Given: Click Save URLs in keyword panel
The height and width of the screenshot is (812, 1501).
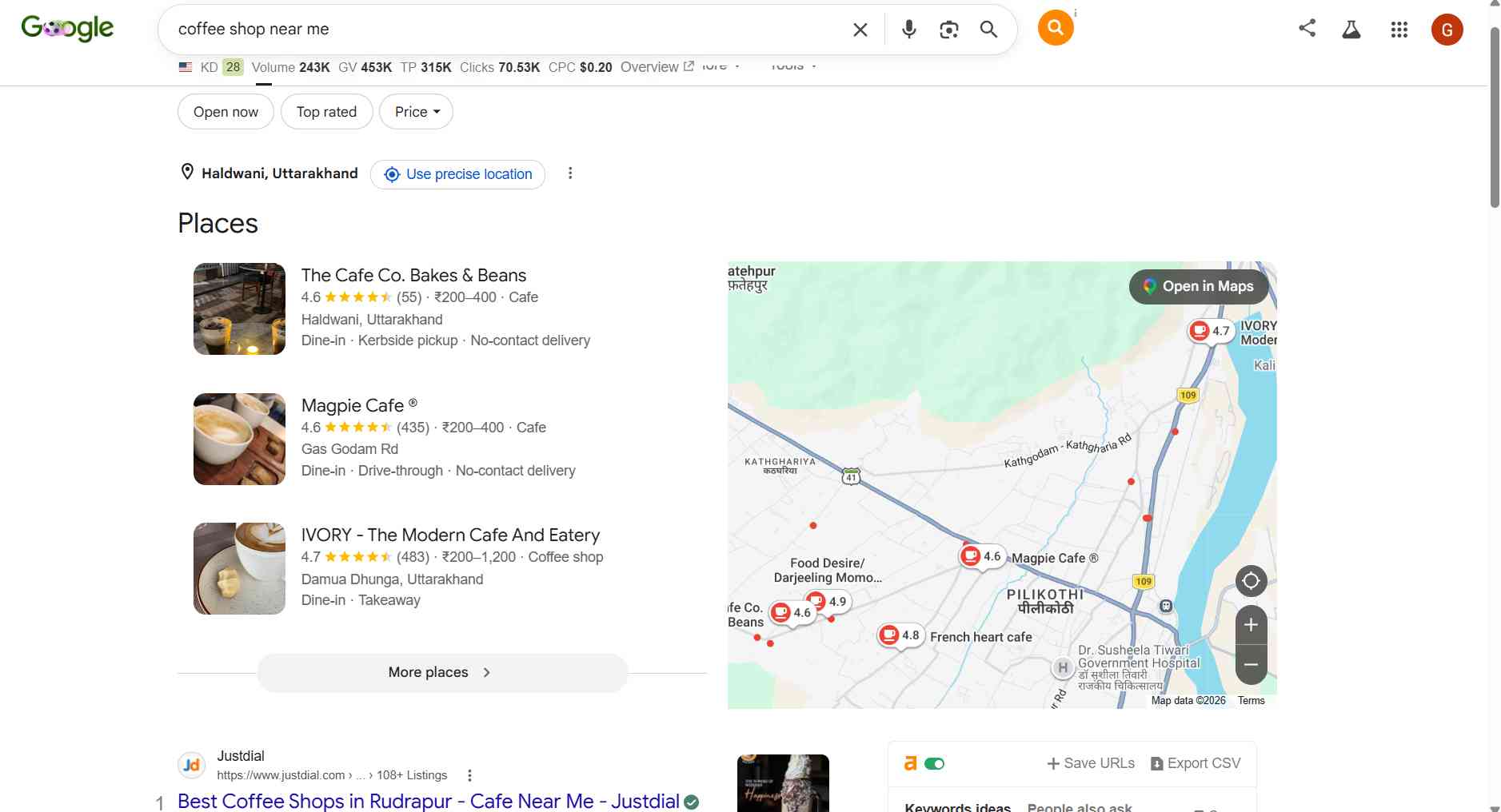Looking at the screenshot, I should (1091, 763).
